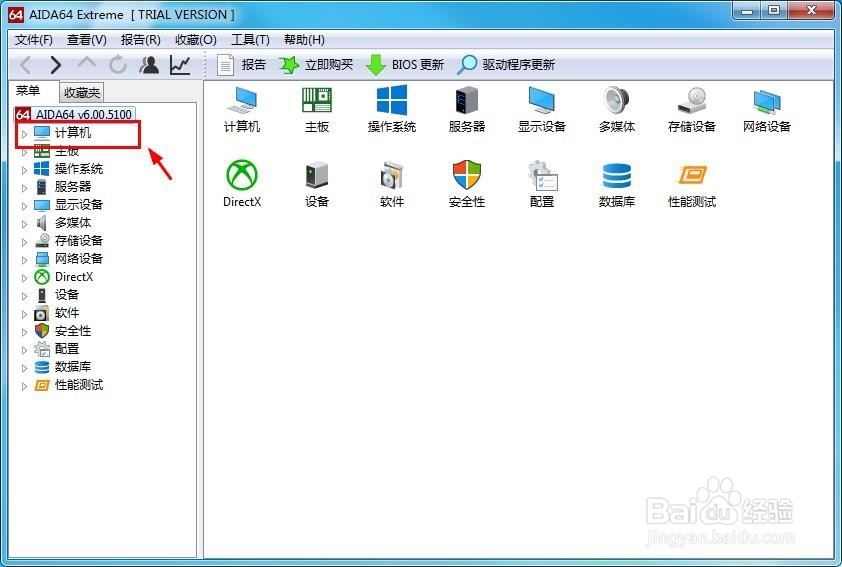Expand the 性能测试 tree node arrow

24,386
